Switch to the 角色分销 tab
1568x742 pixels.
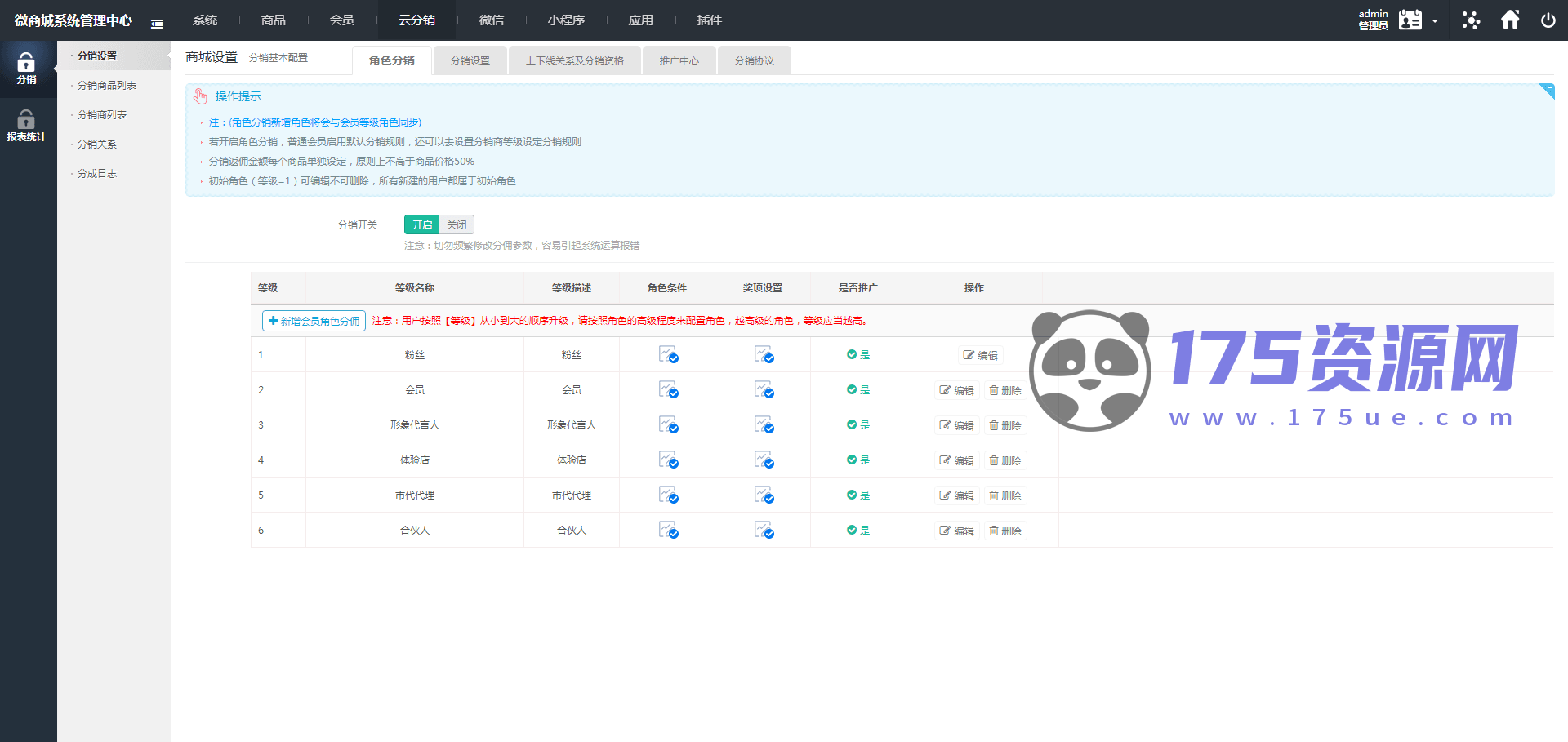(x=392, y=60)
